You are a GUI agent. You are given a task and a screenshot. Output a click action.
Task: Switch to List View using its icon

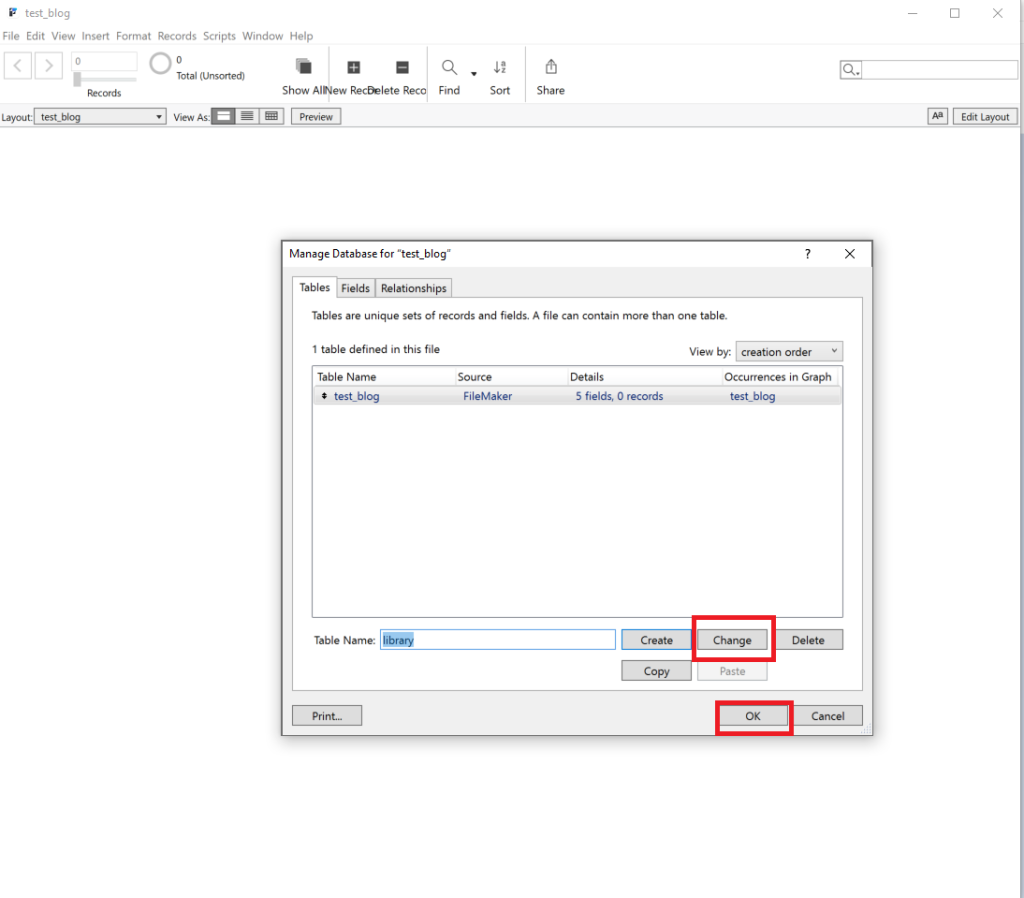[247, 116]
